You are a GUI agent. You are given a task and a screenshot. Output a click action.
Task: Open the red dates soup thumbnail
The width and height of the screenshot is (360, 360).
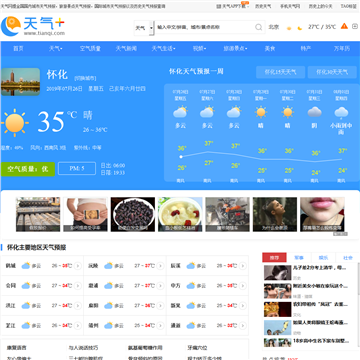(180, 214)
